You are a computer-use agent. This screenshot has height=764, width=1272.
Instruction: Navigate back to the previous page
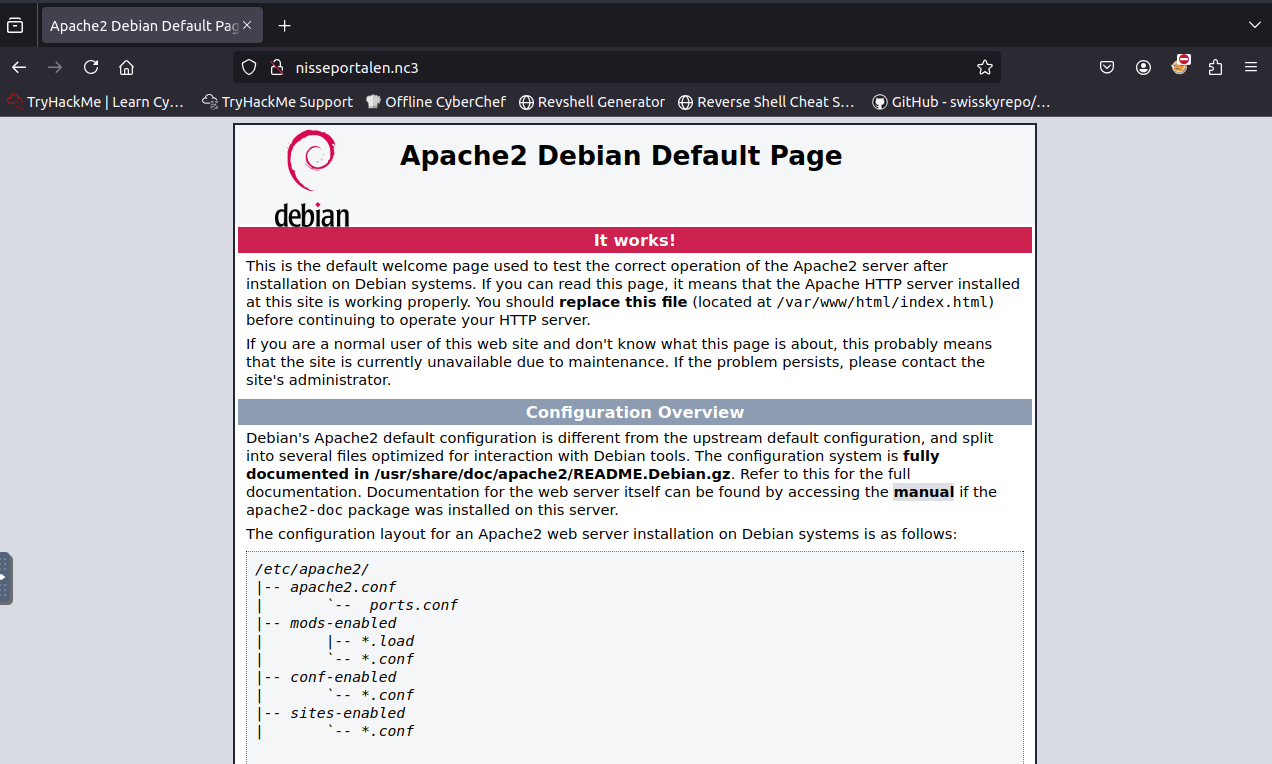(18, 67)
